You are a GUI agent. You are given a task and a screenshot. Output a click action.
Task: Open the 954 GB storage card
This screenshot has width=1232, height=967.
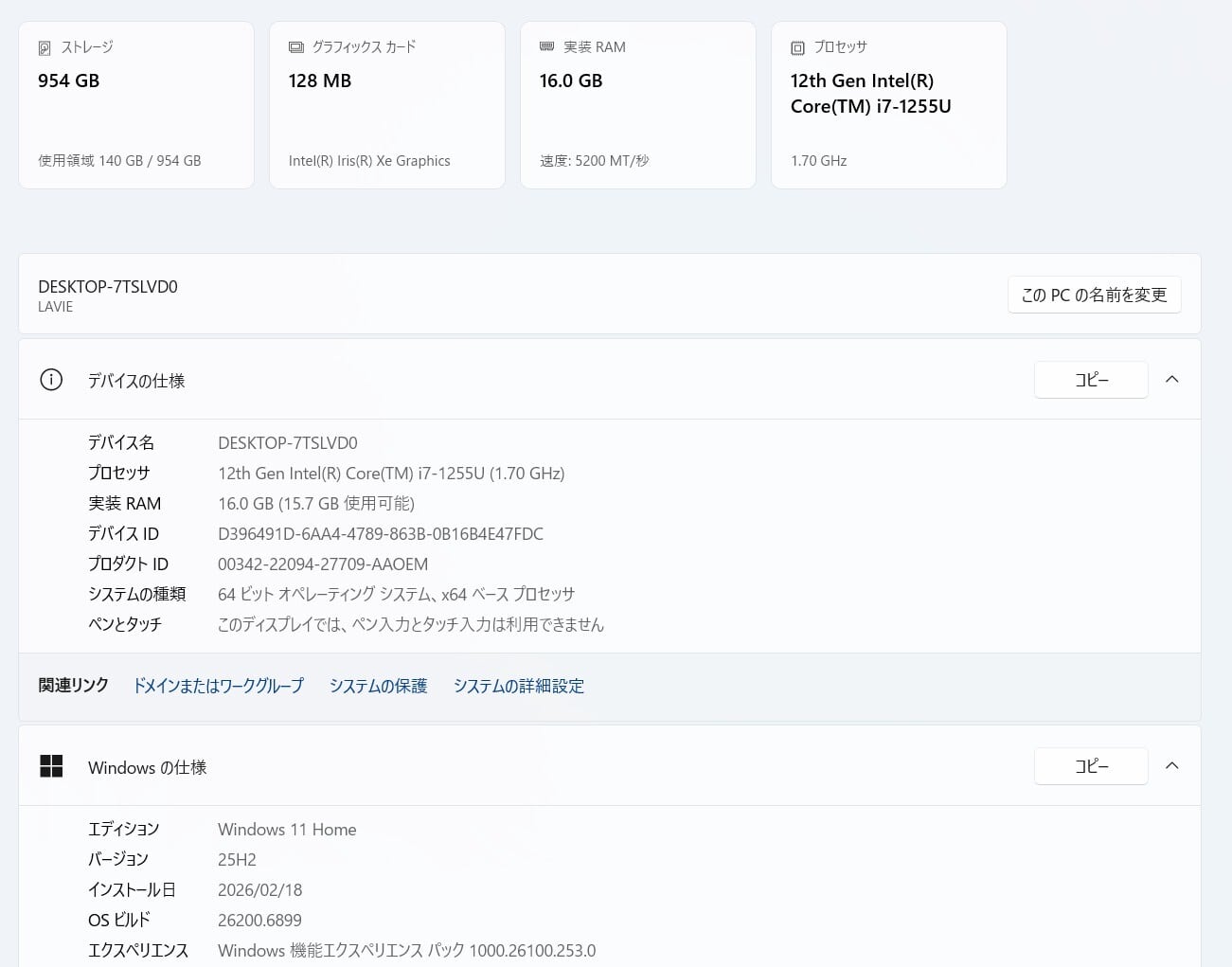[x=136, y=105]
